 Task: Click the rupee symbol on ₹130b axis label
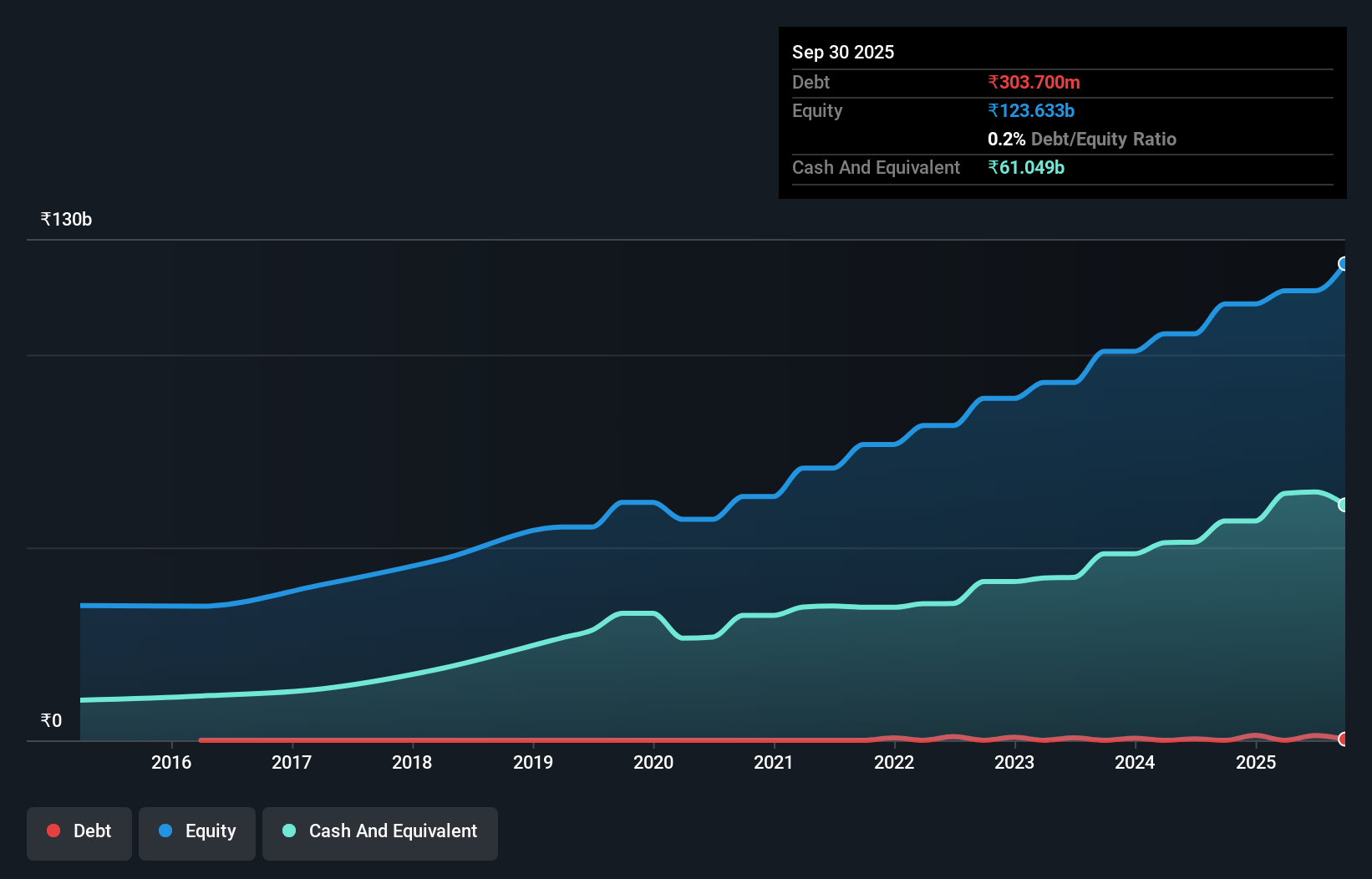[x=44, y=218]
